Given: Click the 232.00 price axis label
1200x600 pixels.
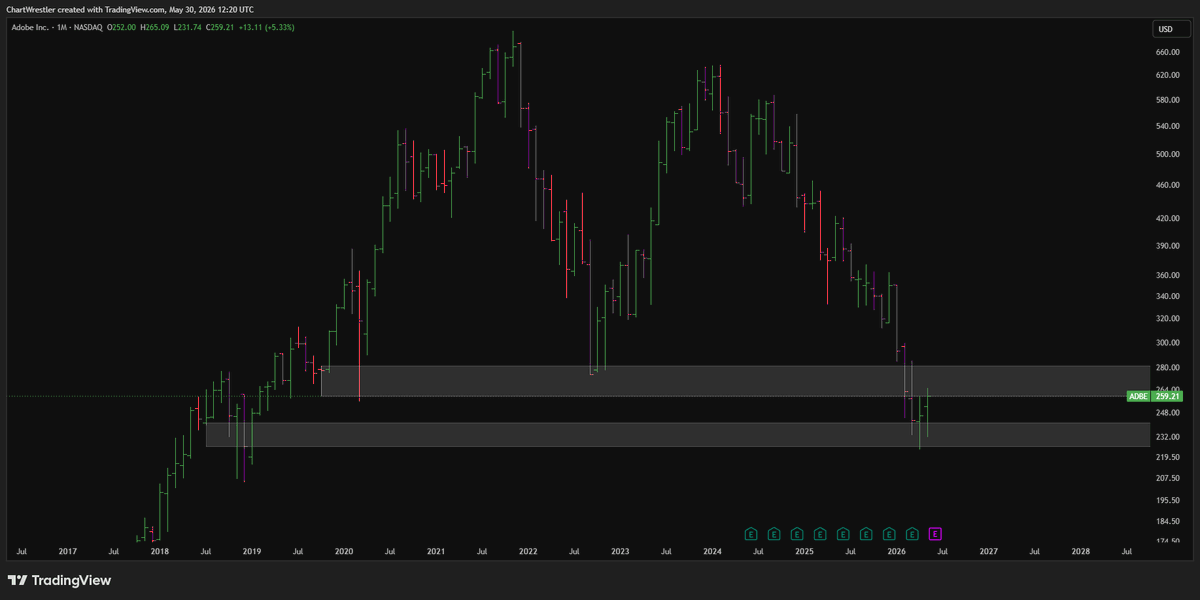Looking at the screenshot, I should [x=1169, y=437].
